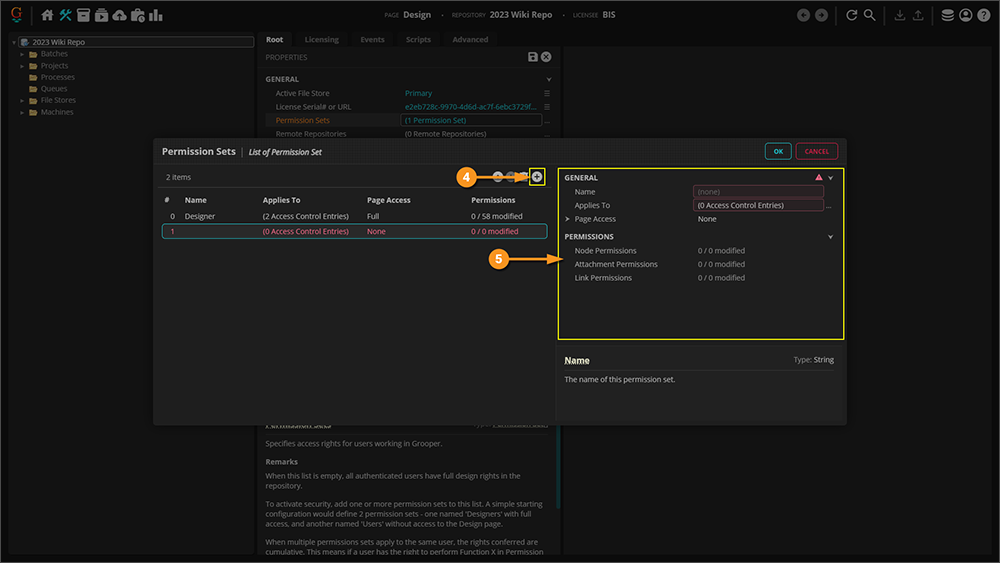Image resolution: width=1000 pixels, height=563 pixels.
Task: Open the user account icon
Action: [965, 15]
